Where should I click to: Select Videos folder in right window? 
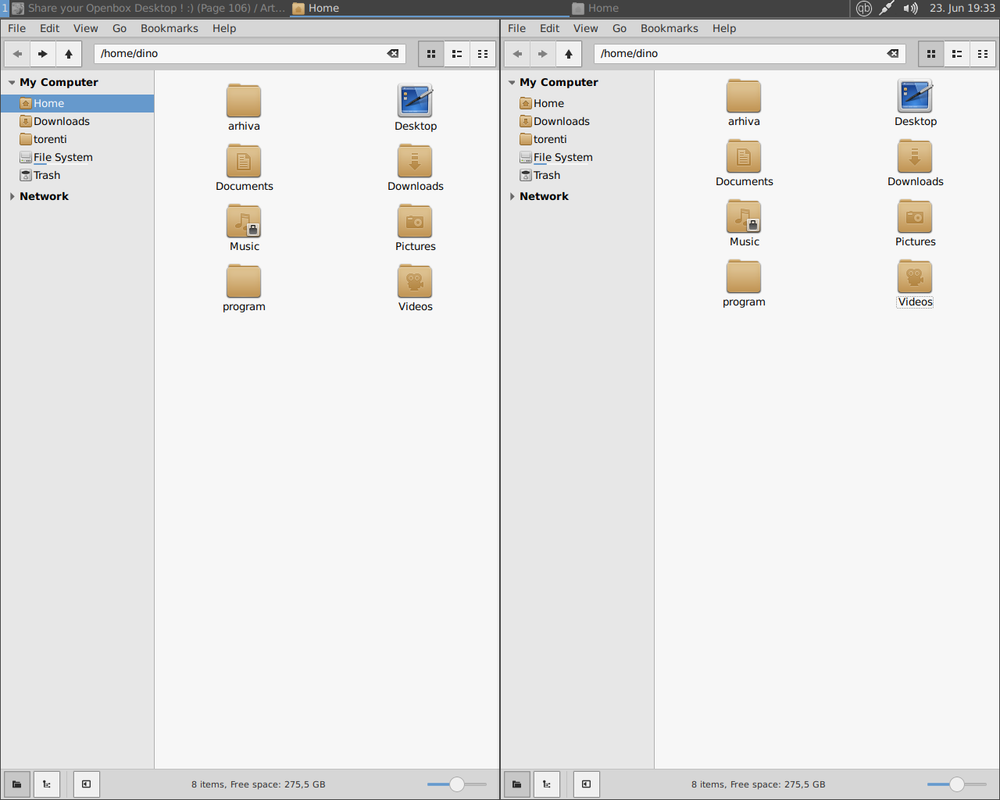[x=915, y=283]
